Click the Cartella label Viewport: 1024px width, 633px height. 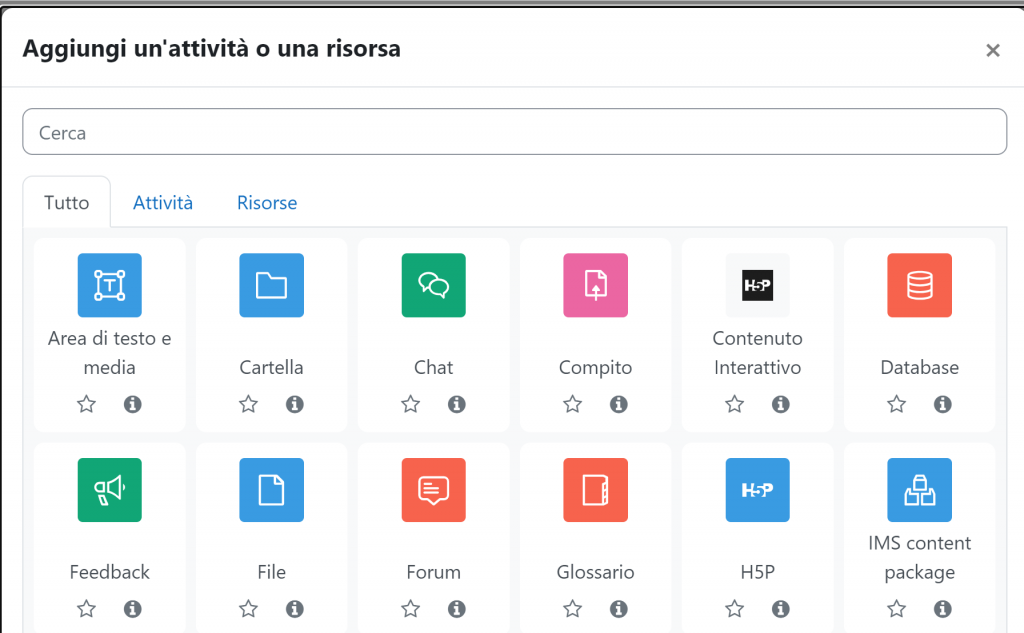tap(272, 367)
